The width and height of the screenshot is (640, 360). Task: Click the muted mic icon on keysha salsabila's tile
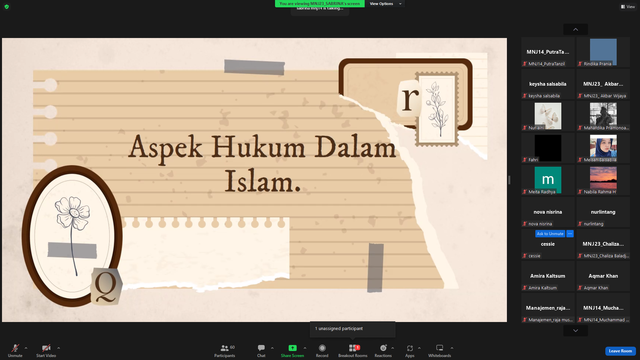point(525,96)
